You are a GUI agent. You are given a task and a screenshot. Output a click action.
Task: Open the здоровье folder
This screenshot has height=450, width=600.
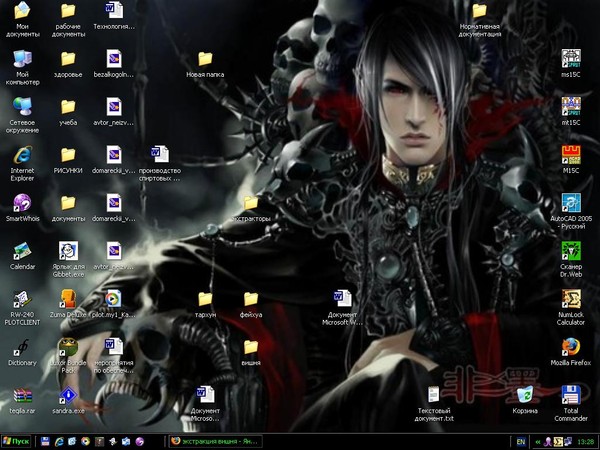click(x=68, y=64)
